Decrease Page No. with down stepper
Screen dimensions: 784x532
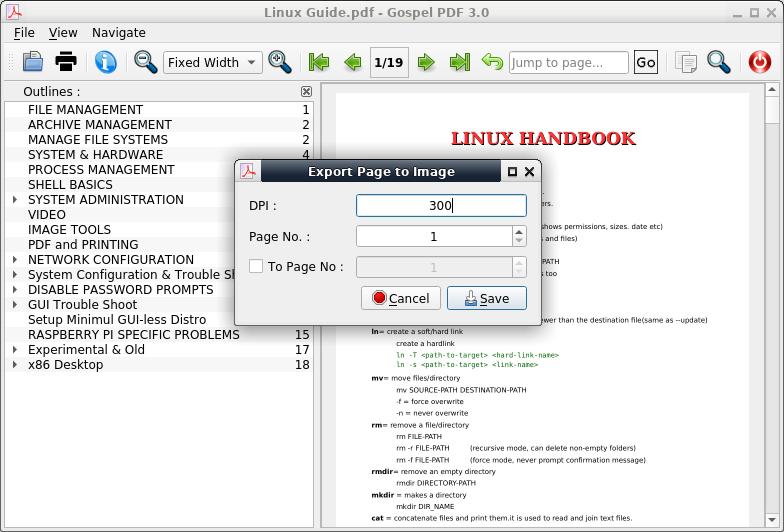(x=519, y=241)
